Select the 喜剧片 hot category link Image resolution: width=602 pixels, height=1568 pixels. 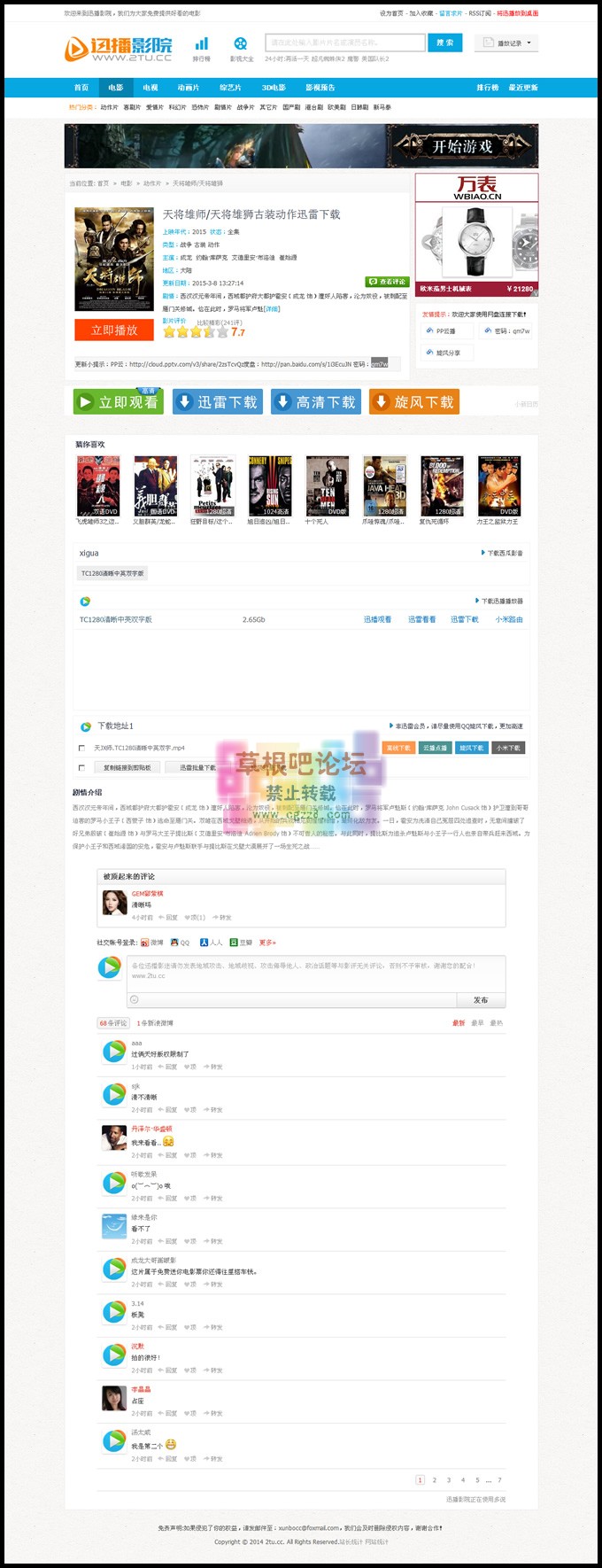point(132,107)
